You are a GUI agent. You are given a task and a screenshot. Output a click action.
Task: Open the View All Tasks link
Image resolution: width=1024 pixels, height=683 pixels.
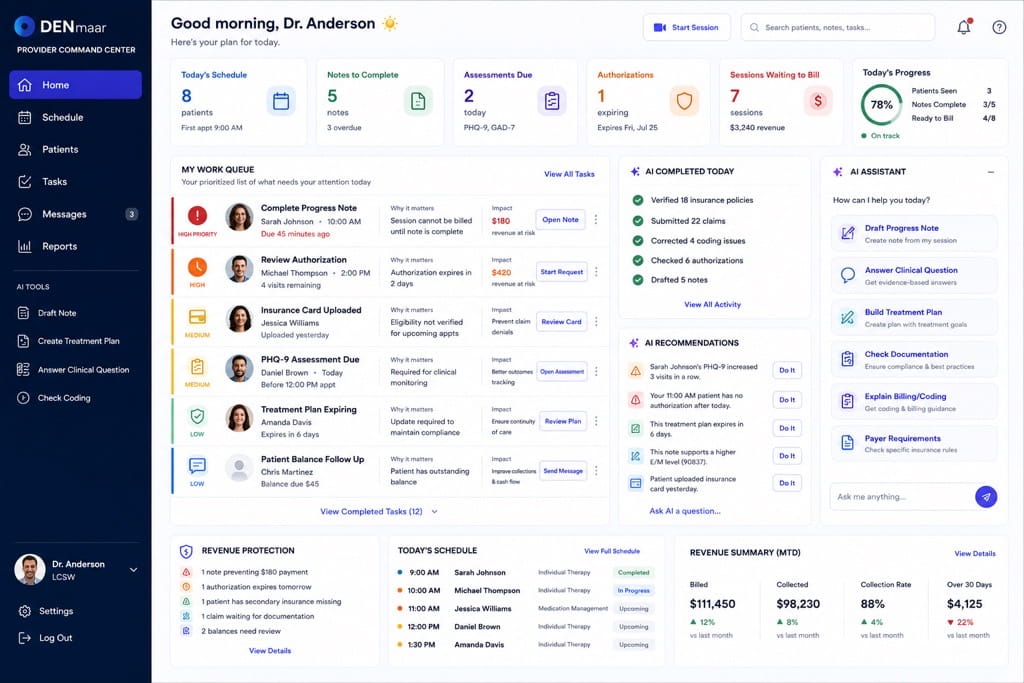[x=569, y=174]
